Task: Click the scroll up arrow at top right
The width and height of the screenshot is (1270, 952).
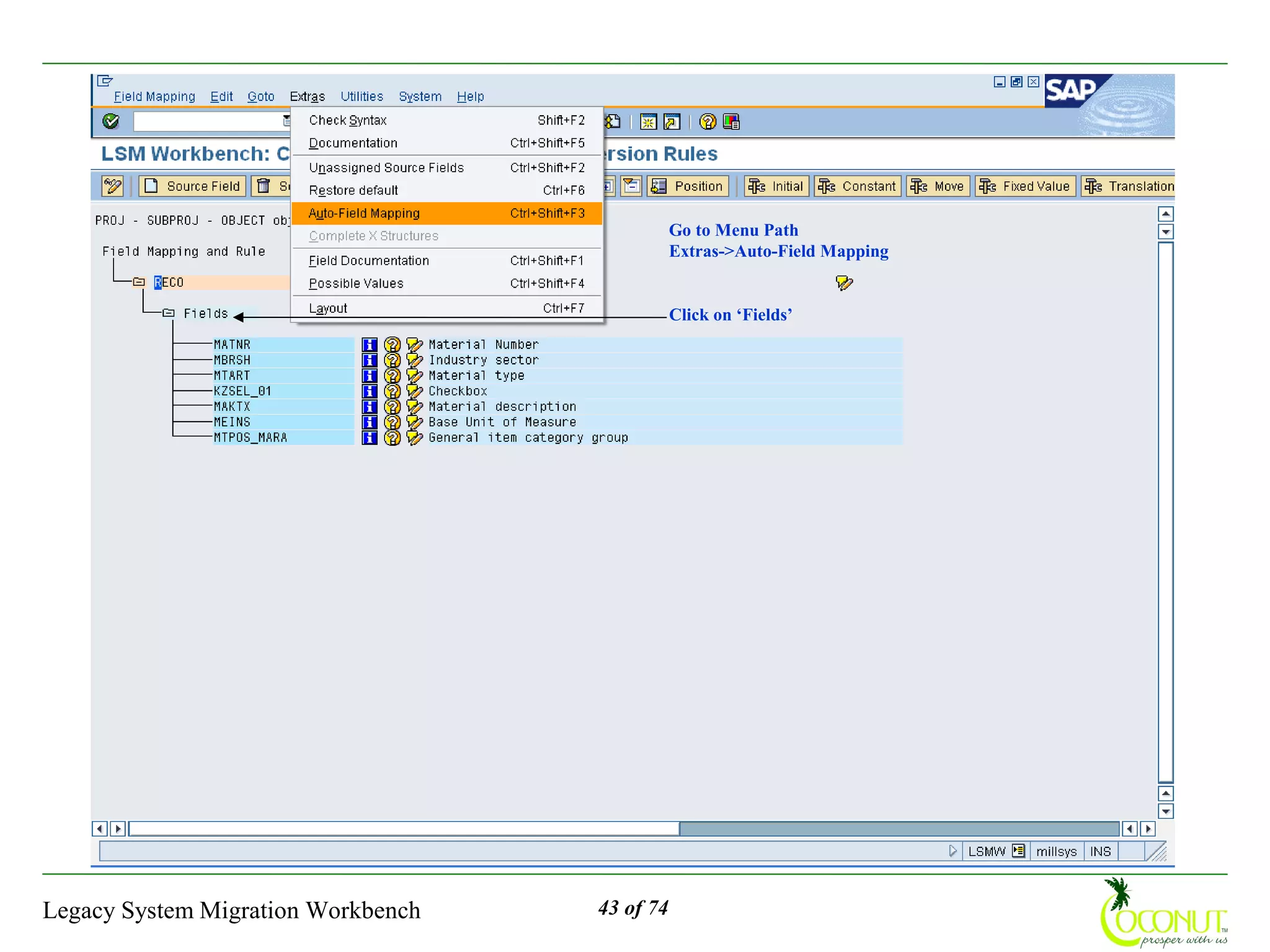Action: click(1166, 214)
